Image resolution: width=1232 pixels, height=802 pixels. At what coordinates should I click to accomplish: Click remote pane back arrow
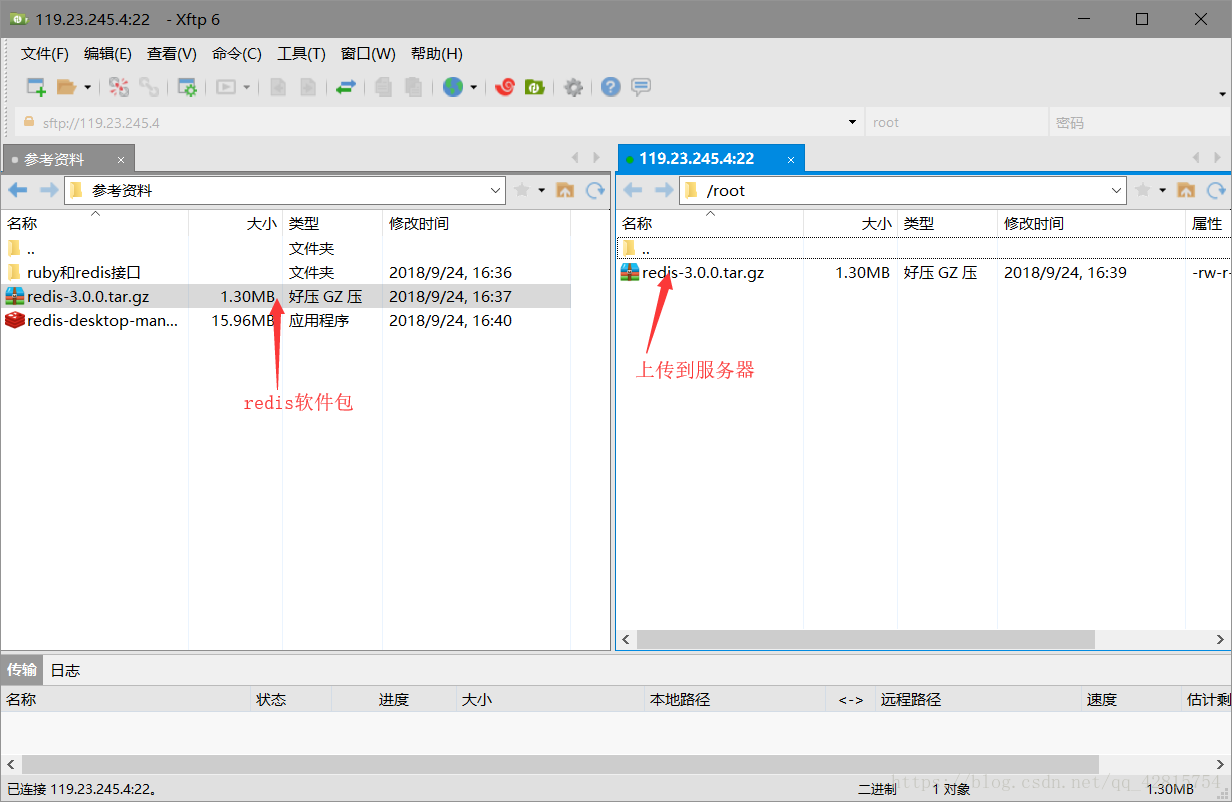[x=633, y=190]
